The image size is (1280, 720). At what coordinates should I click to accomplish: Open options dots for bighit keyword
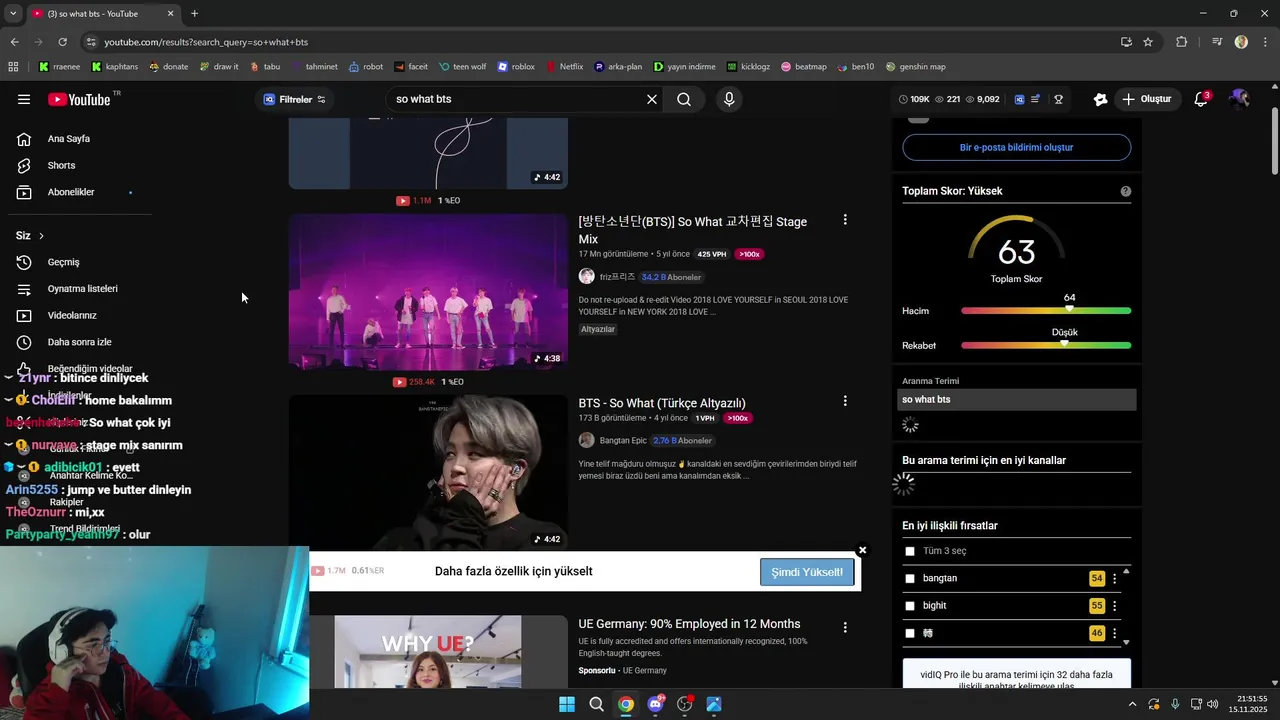1115,606
